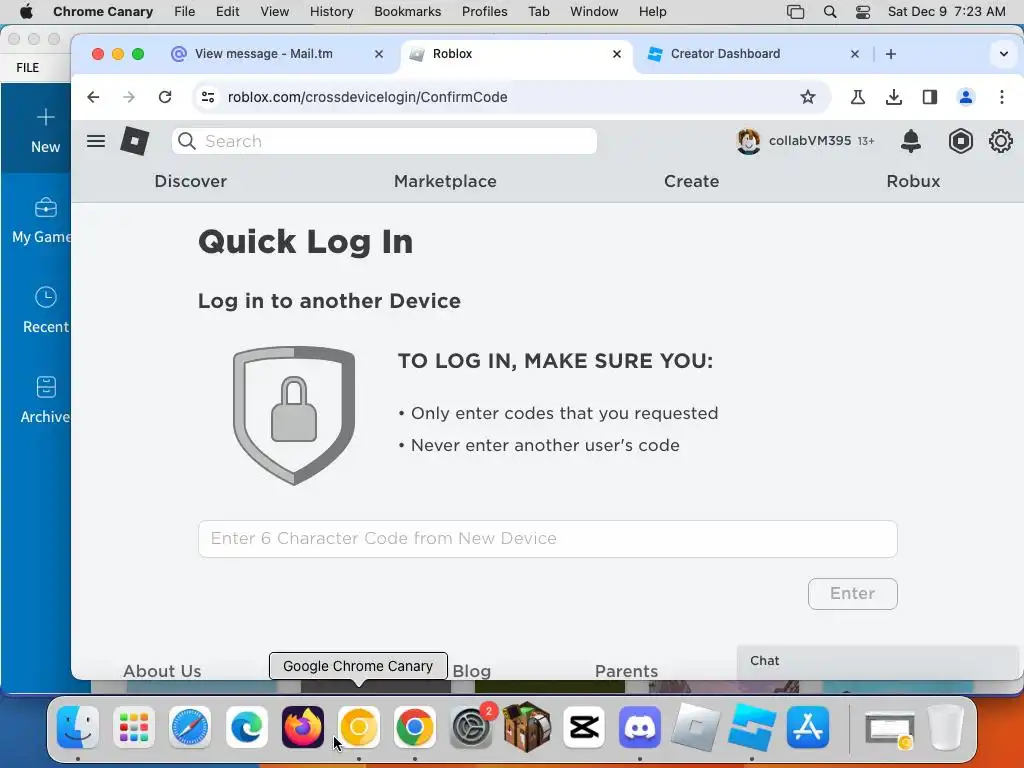1024x768 pixels.
Task: Open the History menu in menu bar
Action: tap(331, 12)
